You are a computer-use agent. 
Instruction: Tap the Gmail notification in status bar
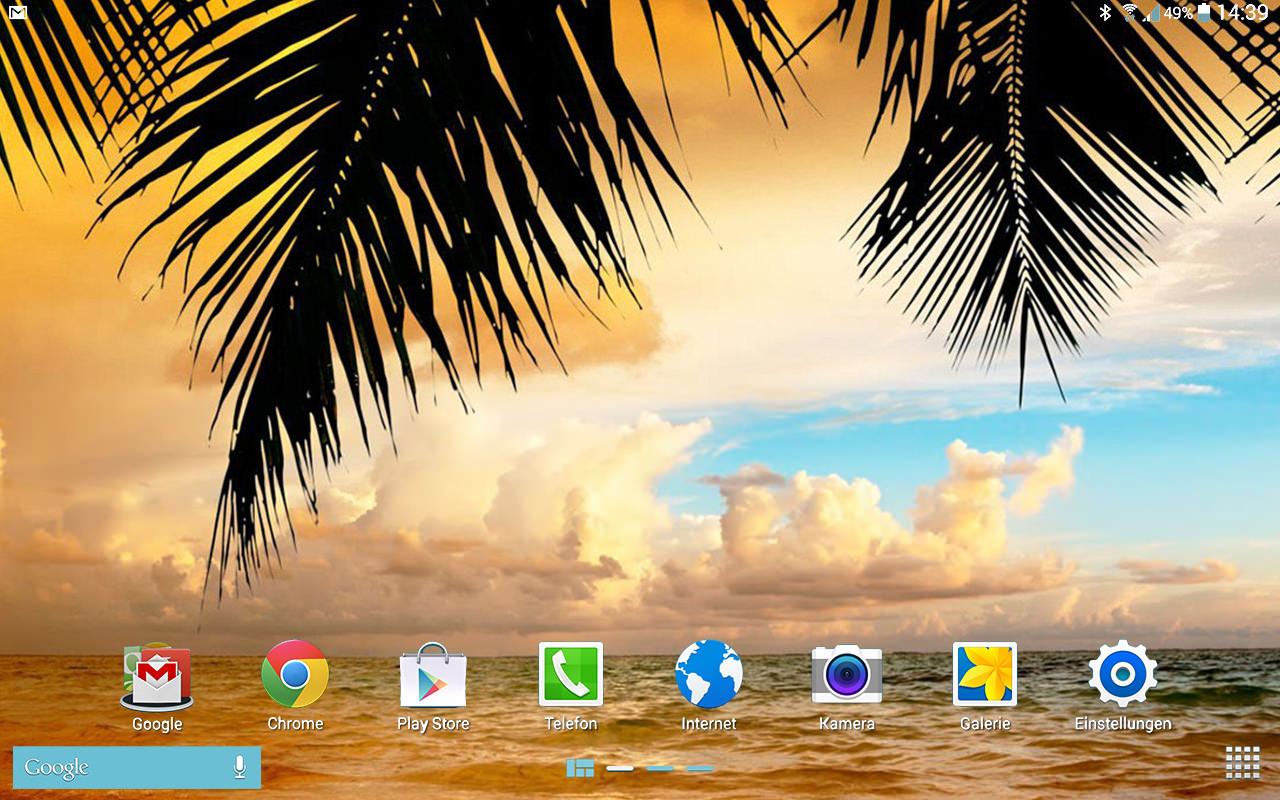(17, 13)
